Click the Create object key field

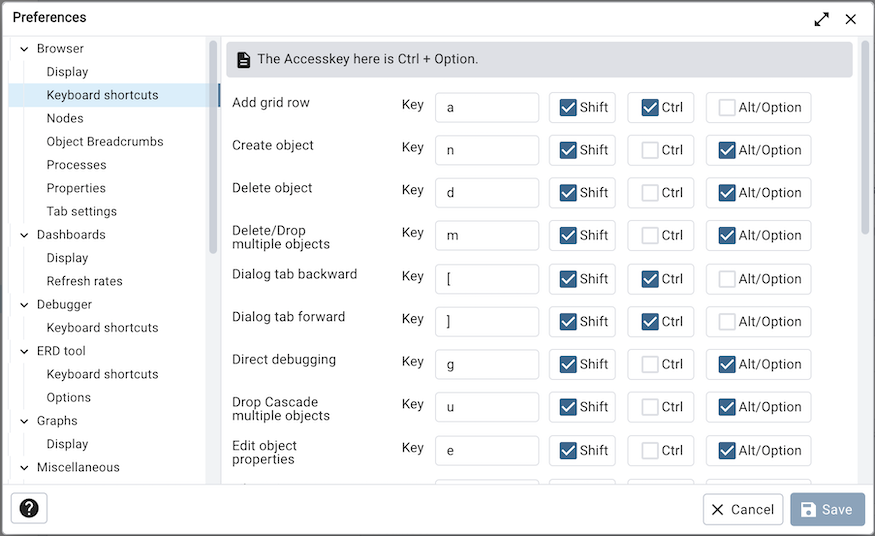487,150
